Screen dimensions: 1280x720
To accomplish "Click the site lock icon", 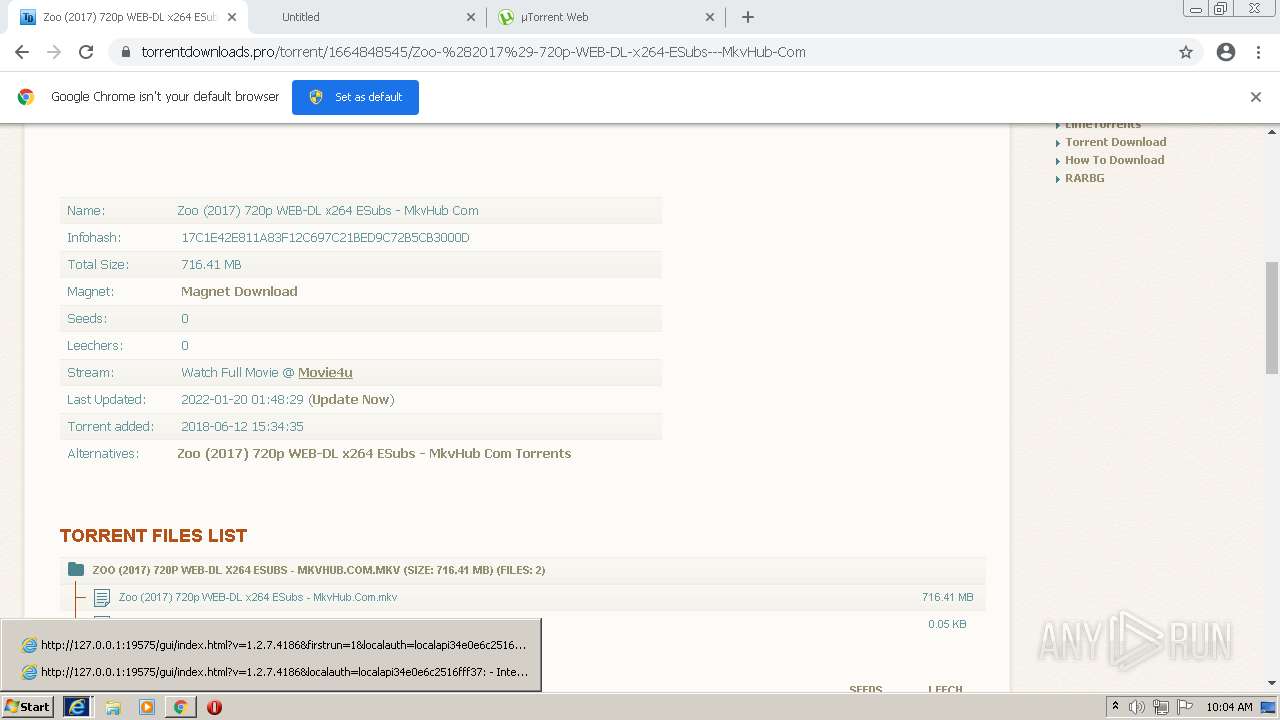I will [126, 52].
